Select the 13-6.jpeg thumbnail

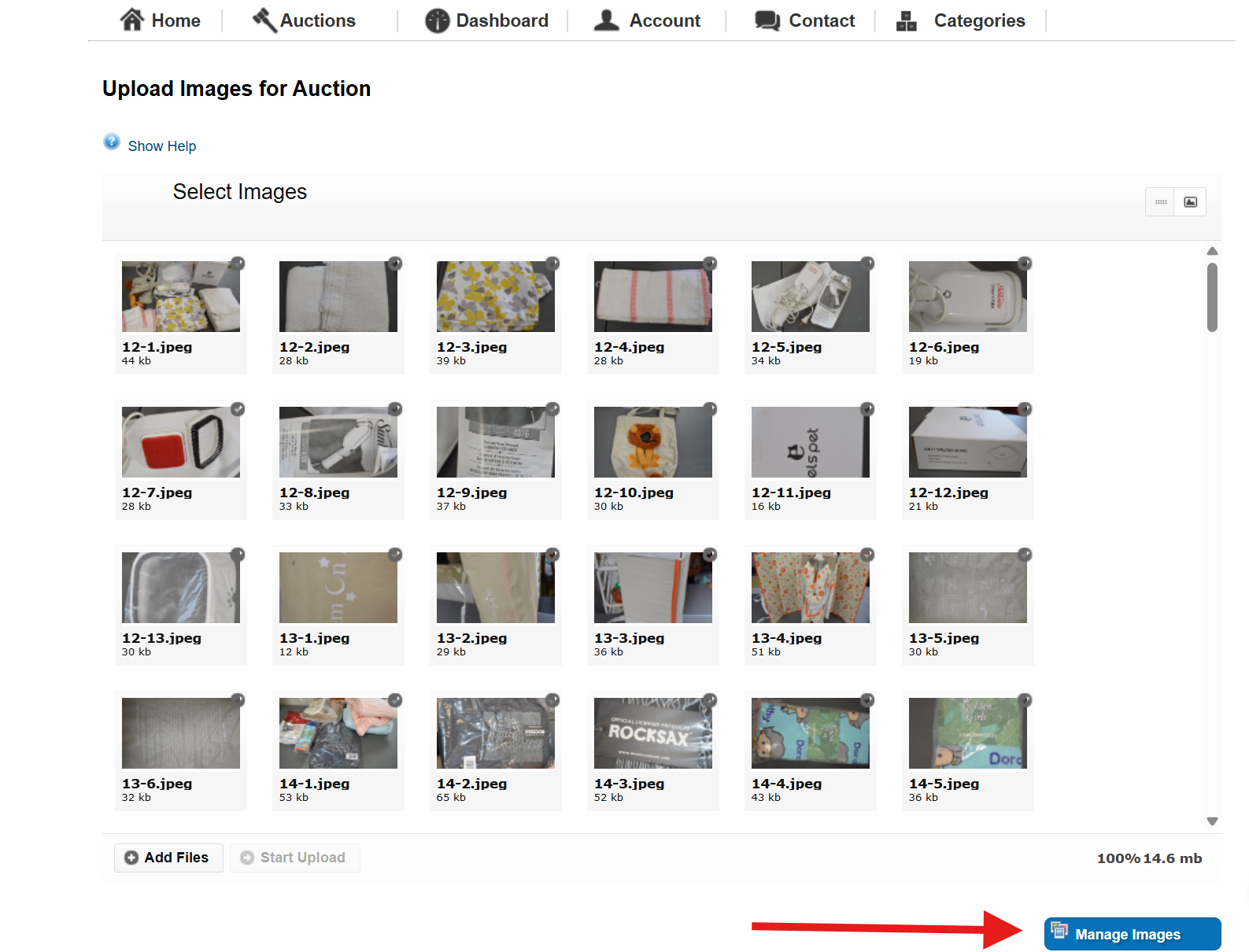181,733
